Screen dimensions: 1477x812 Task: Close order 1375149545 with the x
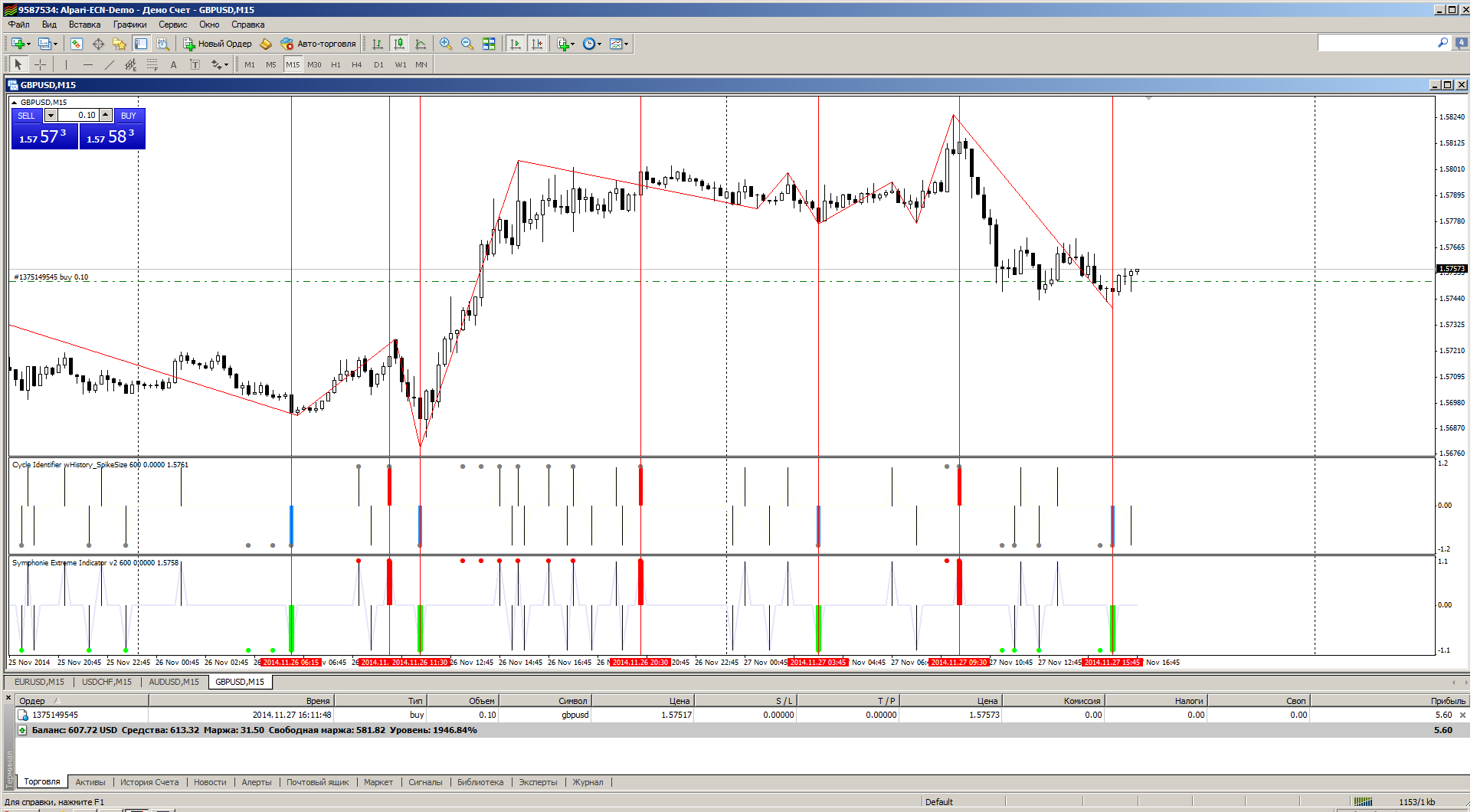(x=1462, y=715)
